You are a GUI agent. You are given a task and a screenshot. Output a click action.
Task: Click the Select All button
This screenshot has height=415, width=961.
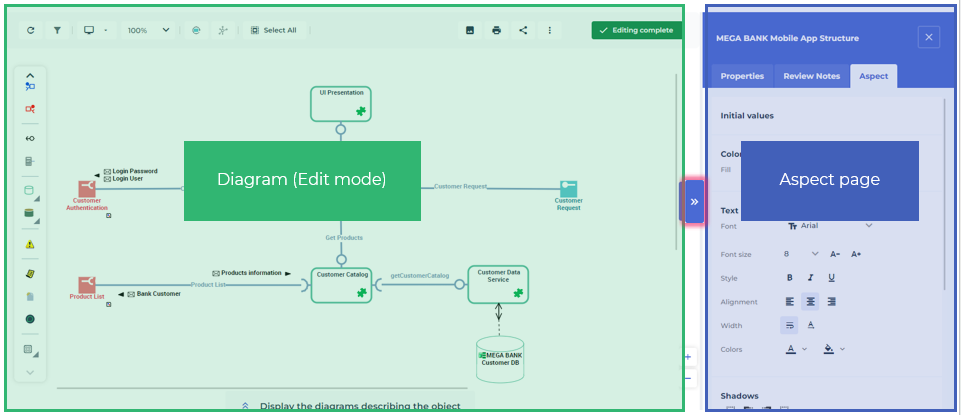pyautogui.click(x=273, y=30)
